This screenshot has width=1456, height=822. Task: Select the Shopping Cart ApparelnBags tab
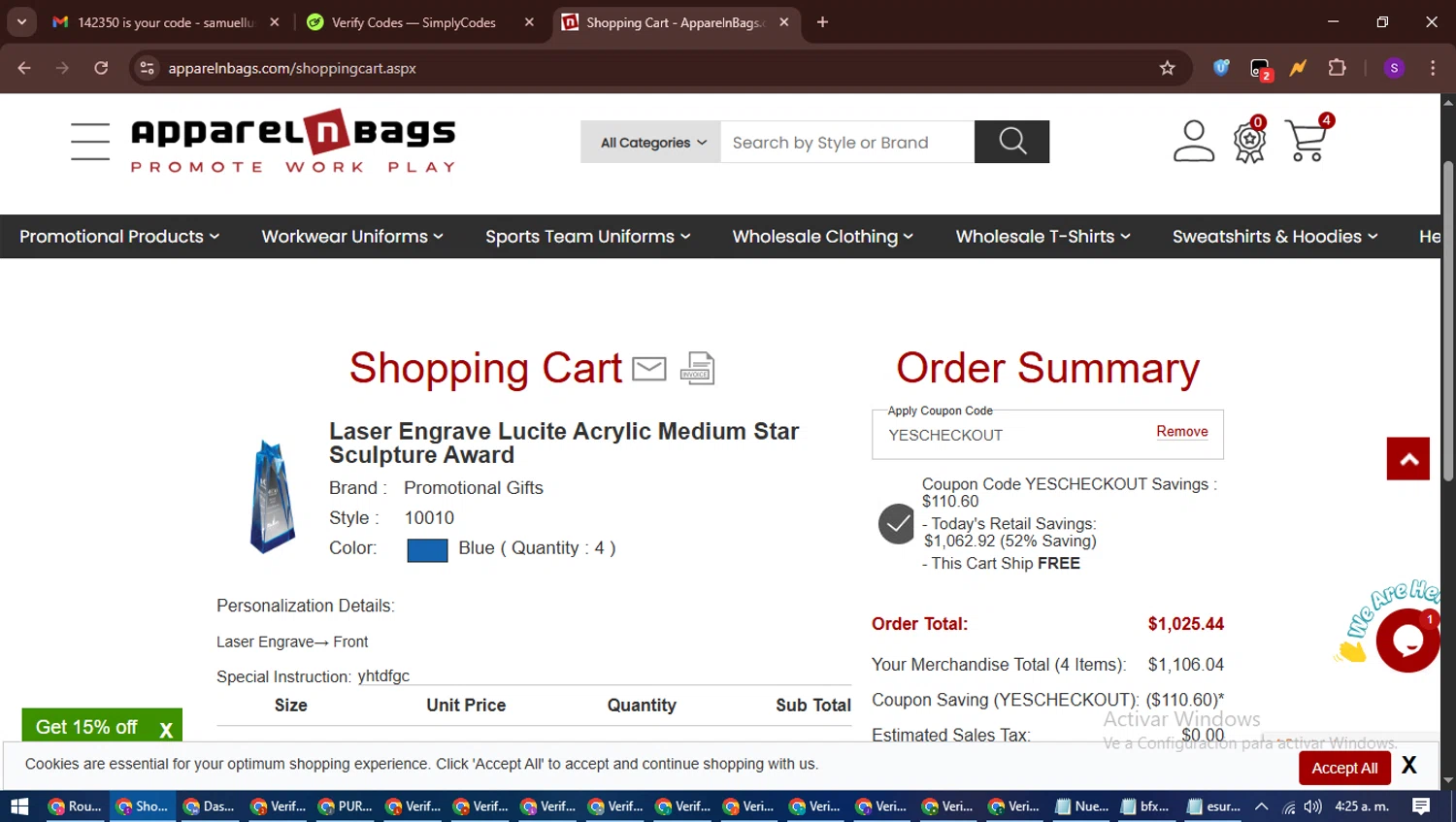tap(675, 22)
